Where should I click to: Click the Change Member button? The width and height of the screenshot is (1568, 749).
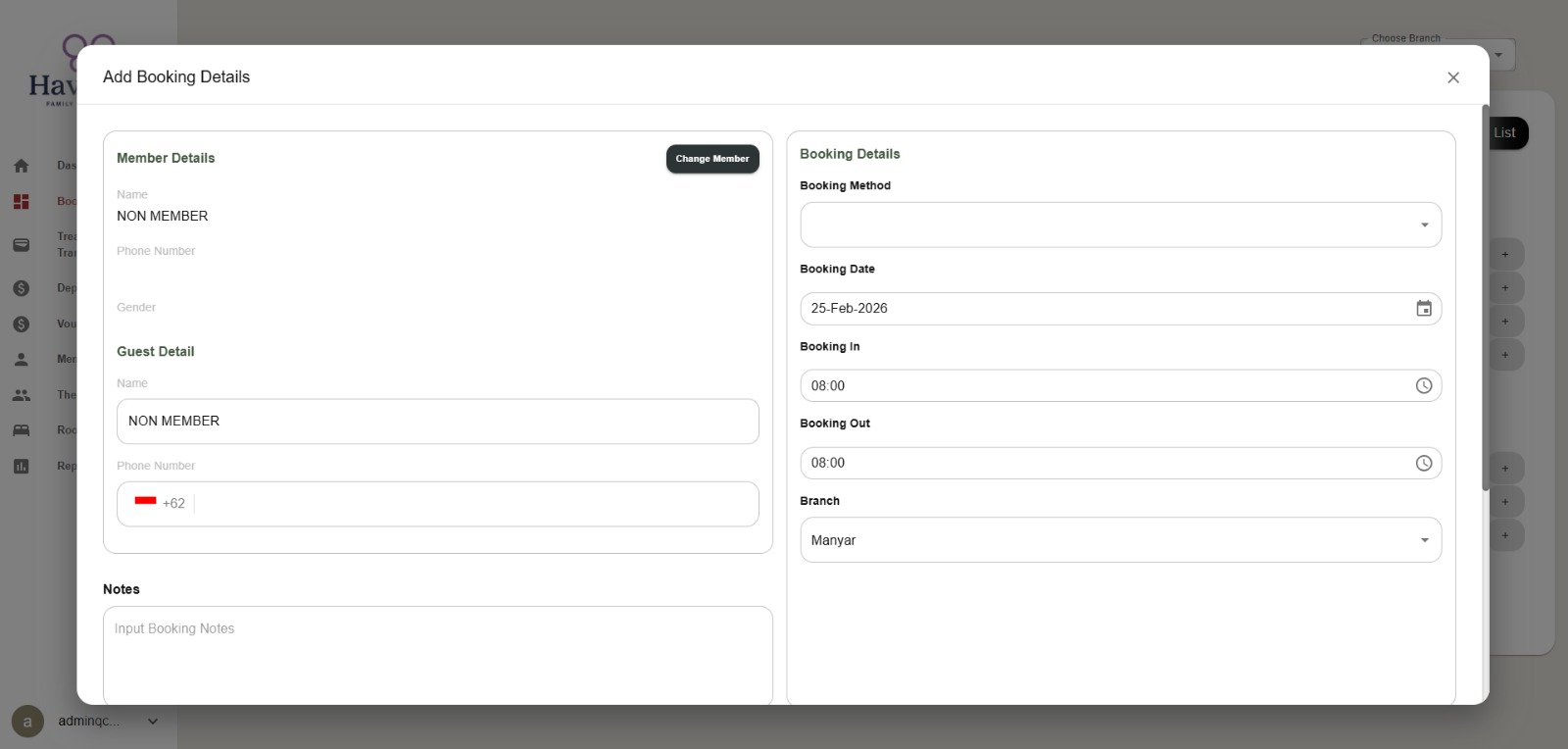pyautogui.click(x=712, y=159)
